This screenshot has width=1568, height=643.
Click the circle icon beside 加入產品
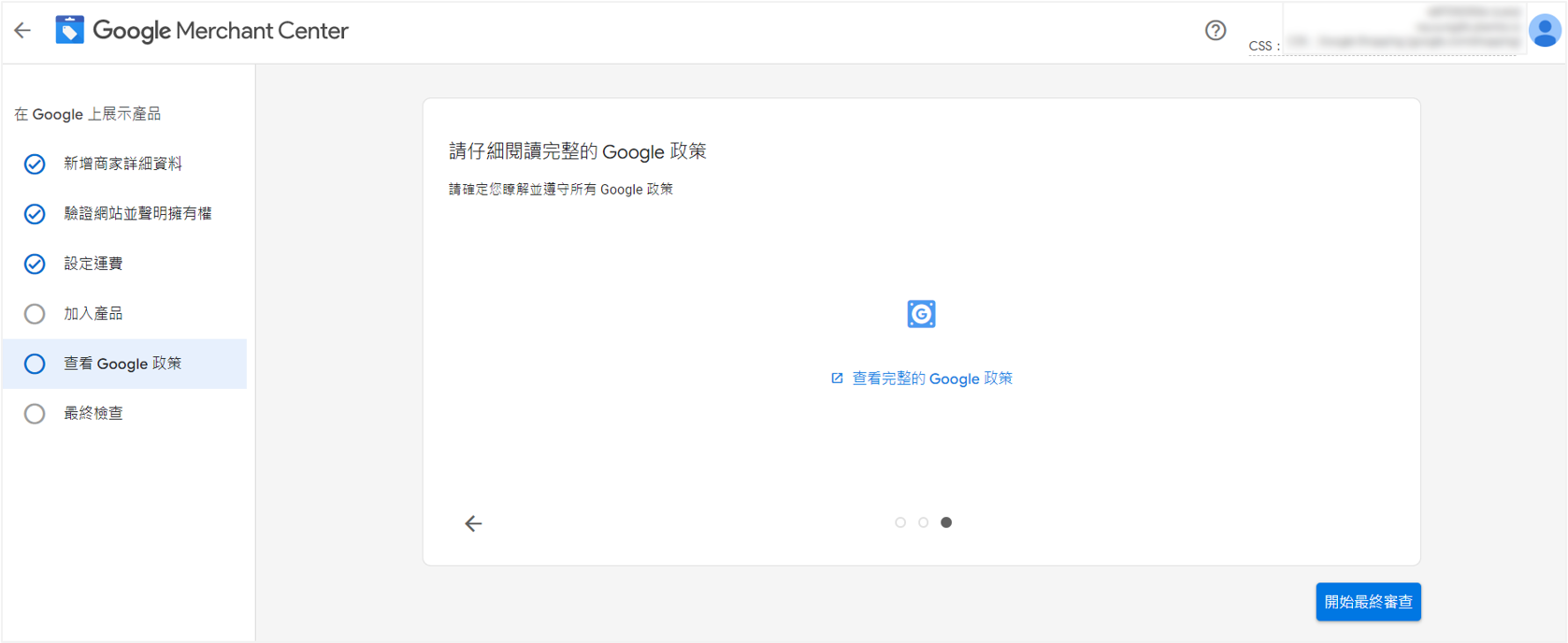coord(35,314)
